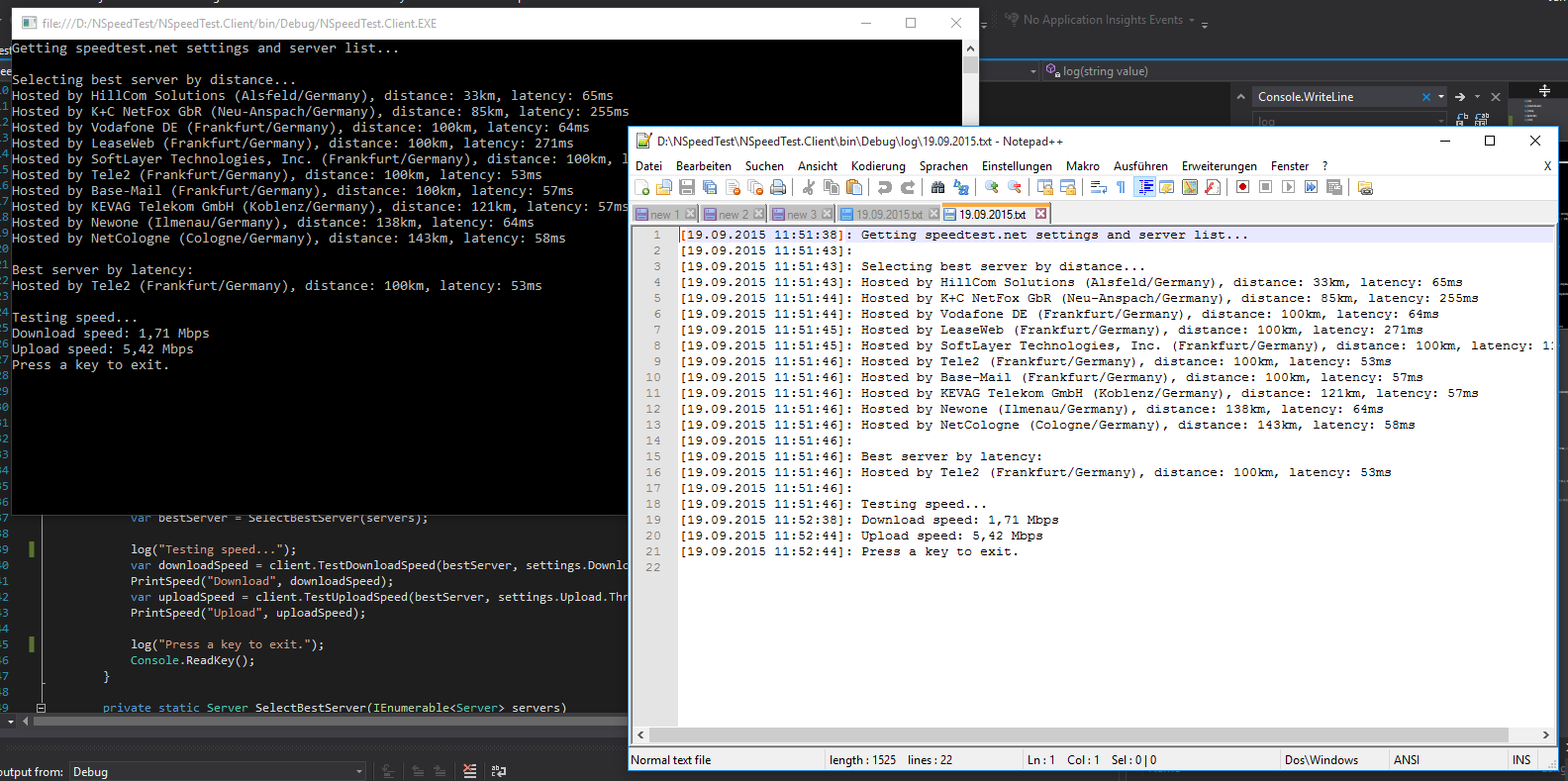Image resolution: width=1568 pixels, height=781 pixels.
Task: Click the Open file icon in Notepad++
Action: click(664, 187)
